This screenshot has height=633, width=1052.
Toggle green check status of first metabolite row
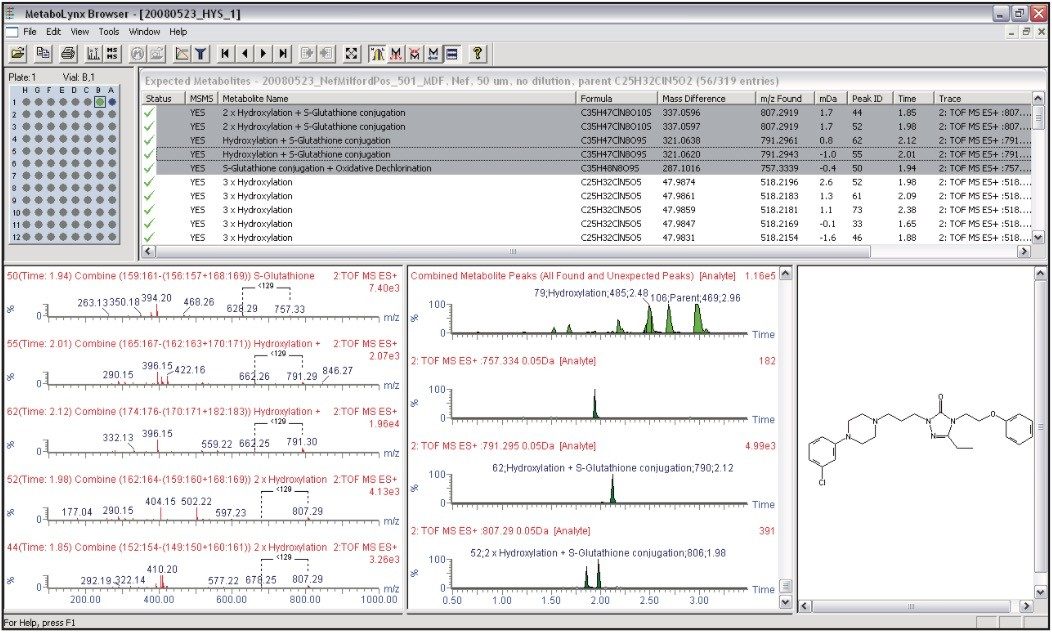pos(149,113)
